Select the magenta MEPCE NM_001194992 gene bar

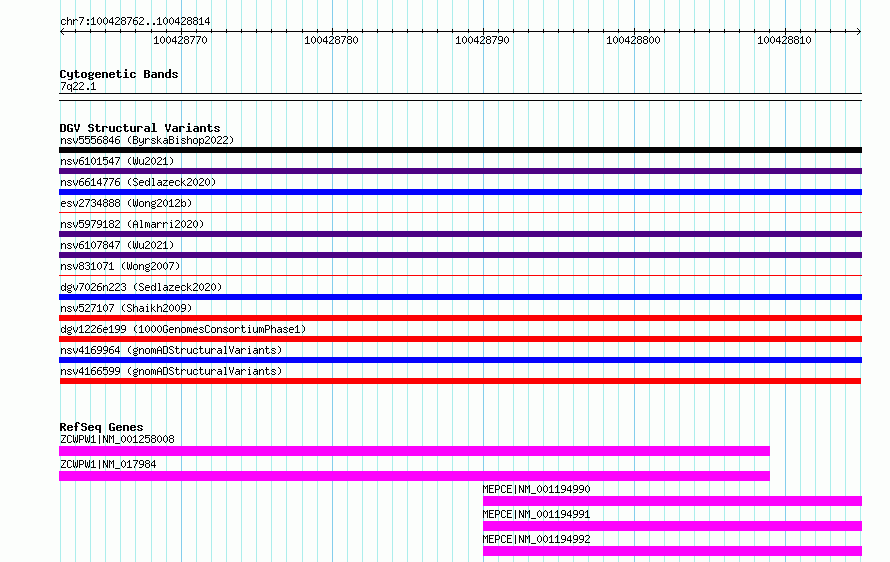673,551
